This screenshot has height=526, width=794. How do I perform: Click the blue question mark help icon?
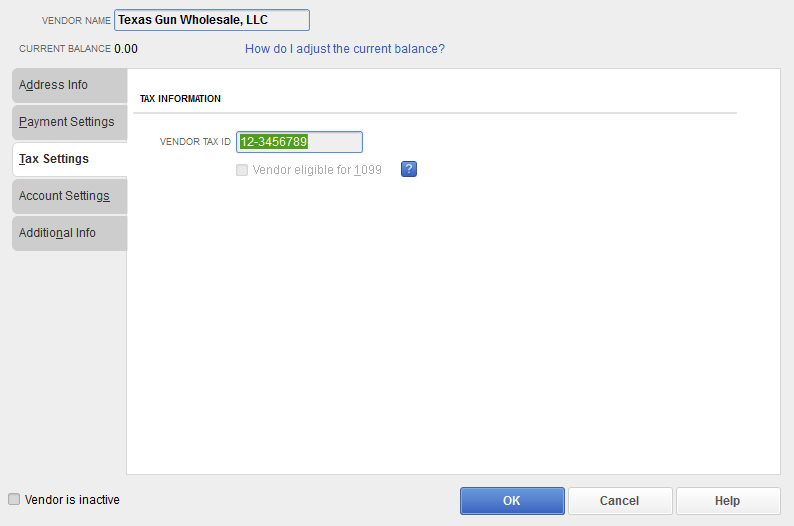pyautogui.click(x=409, y=169)
